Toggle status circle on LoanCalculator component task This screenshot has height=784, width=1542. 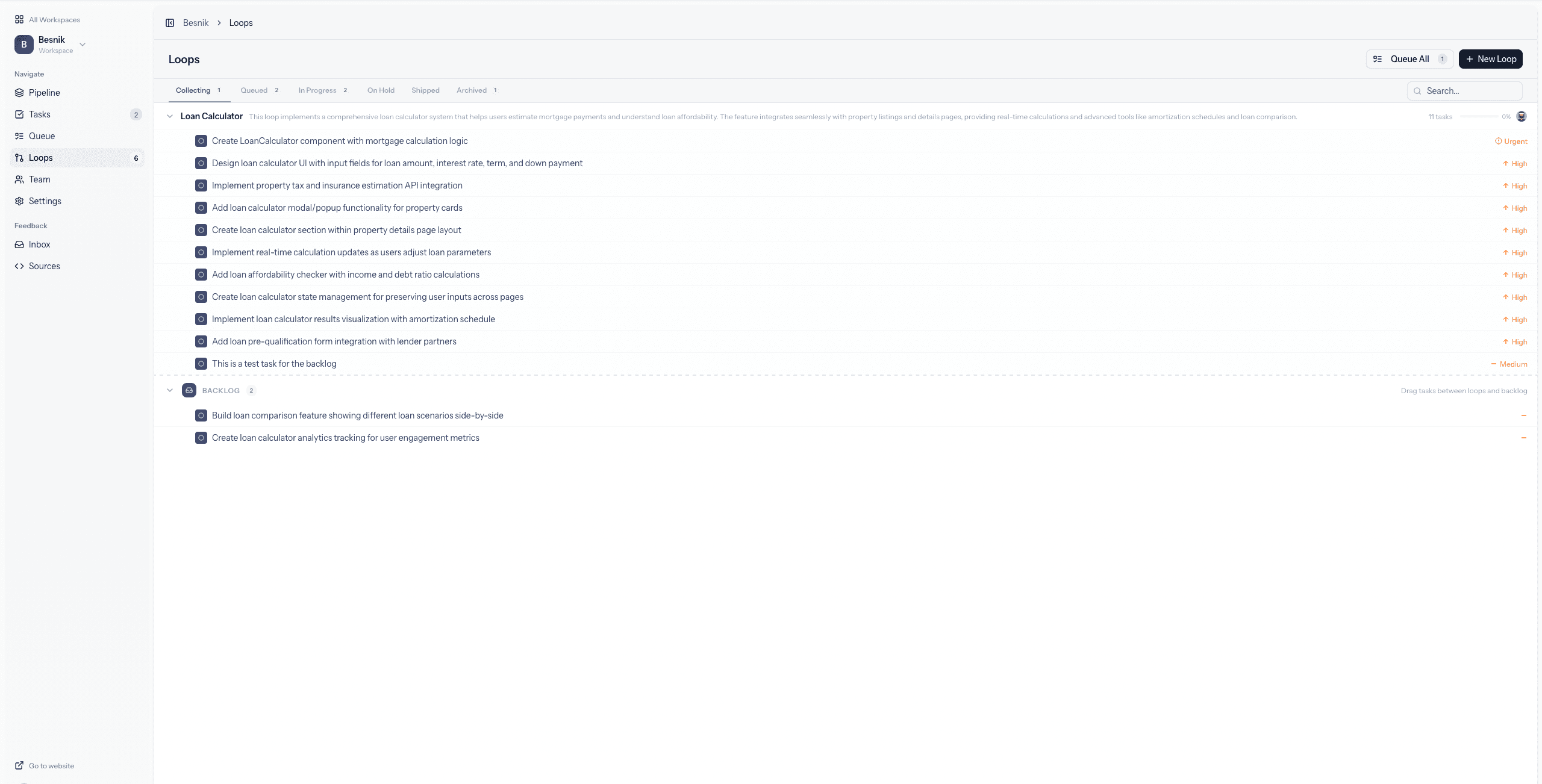tap(201, 140)
